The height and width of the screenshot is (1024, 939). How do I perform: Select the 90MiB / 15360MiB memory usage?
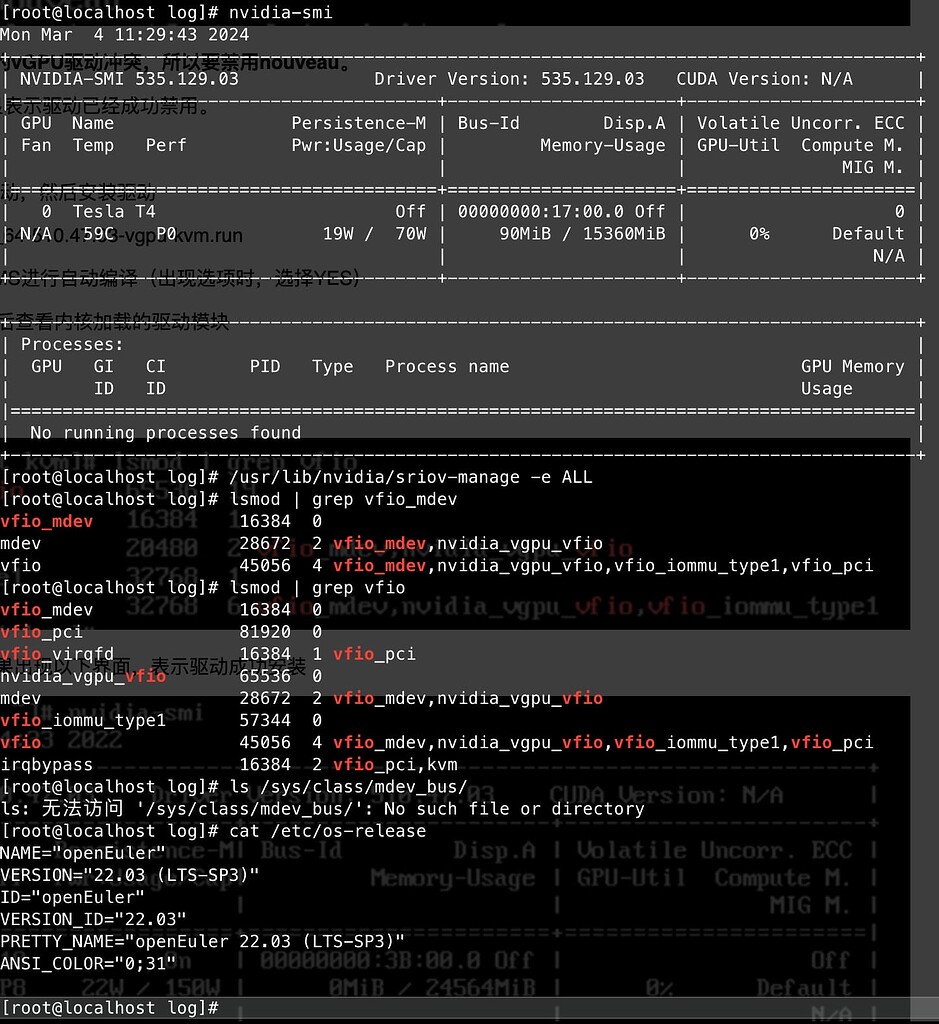point(582,234)
